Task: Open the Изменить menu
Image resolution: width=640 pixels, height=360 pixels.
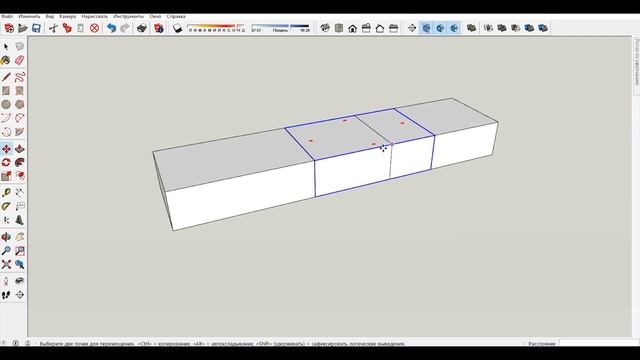Action: click(x=29, y=16)
